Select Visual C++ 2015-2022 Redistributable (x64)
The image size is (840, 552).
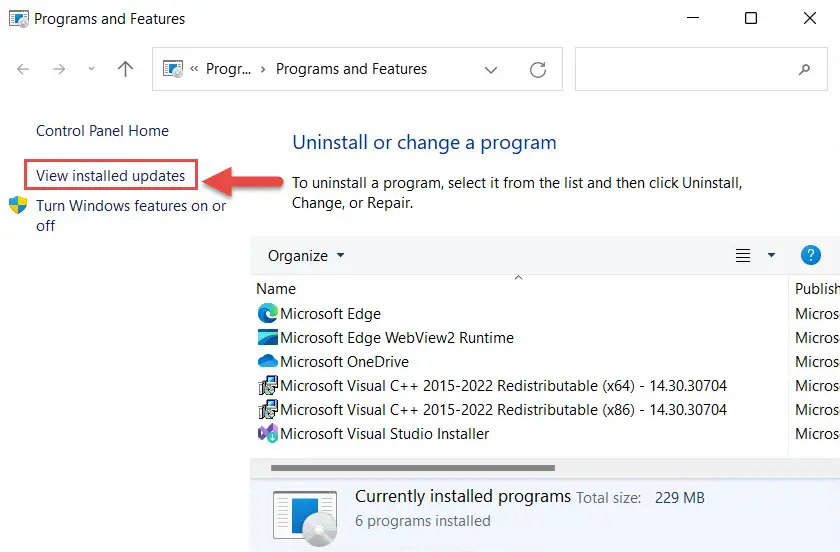[504, 386]
